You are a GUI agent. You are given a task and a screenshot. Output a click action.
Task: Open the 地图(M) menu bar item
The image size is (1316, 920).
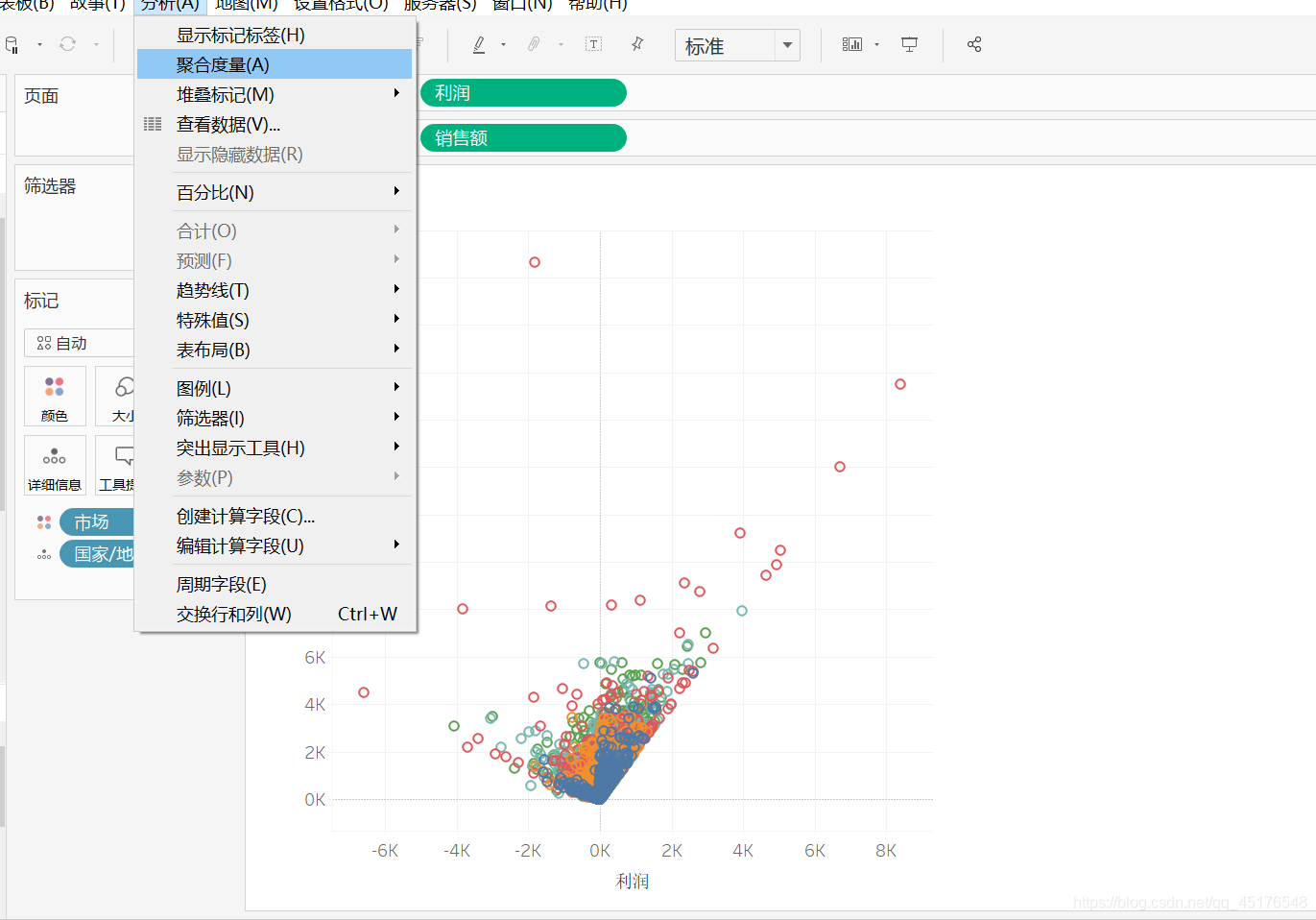246,5
